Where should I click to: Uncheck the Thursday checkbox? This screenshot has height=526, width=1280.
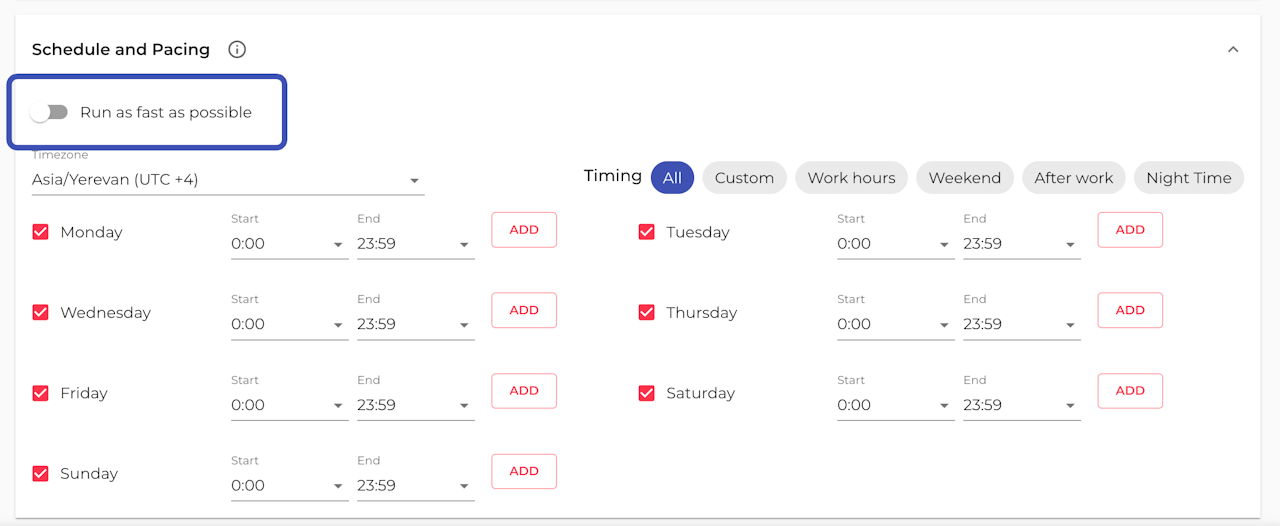click(647, 313)
